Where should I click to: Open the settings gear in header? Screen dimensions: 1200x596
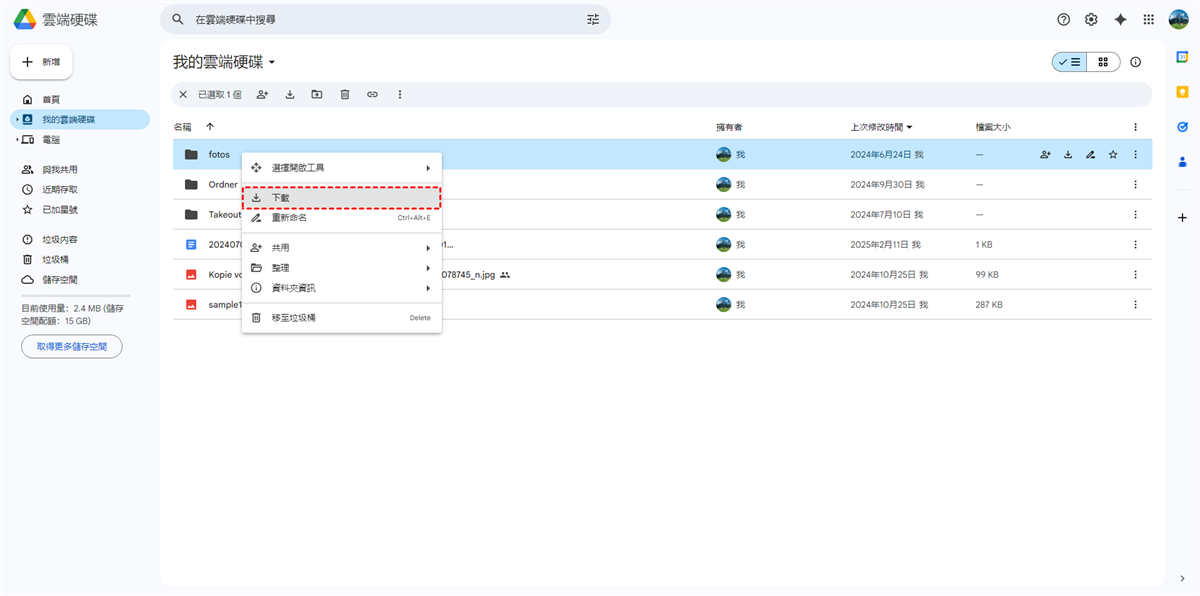(1091, 19)
